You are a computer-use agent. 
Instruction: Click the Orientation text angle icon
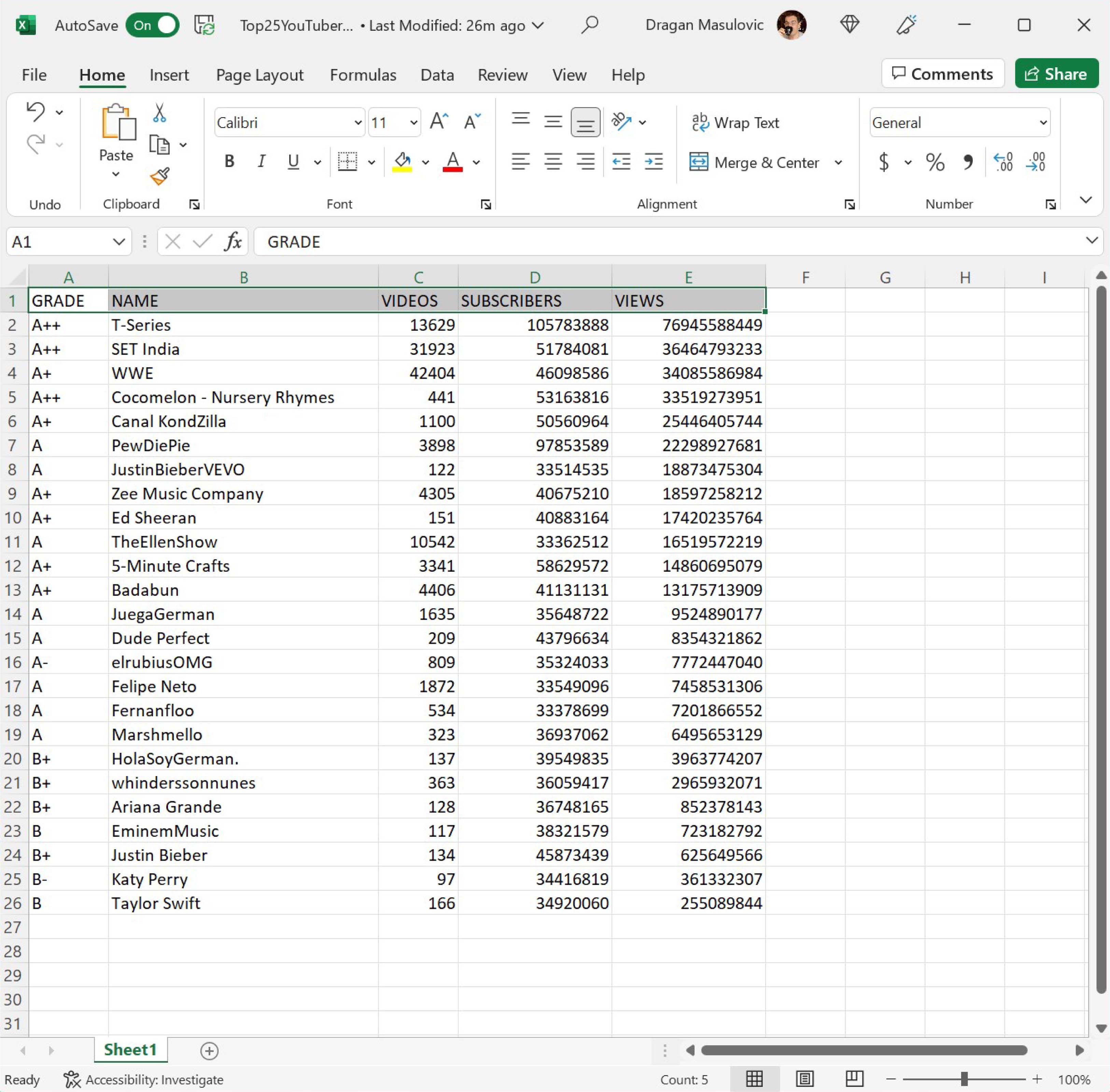[621, 122]
